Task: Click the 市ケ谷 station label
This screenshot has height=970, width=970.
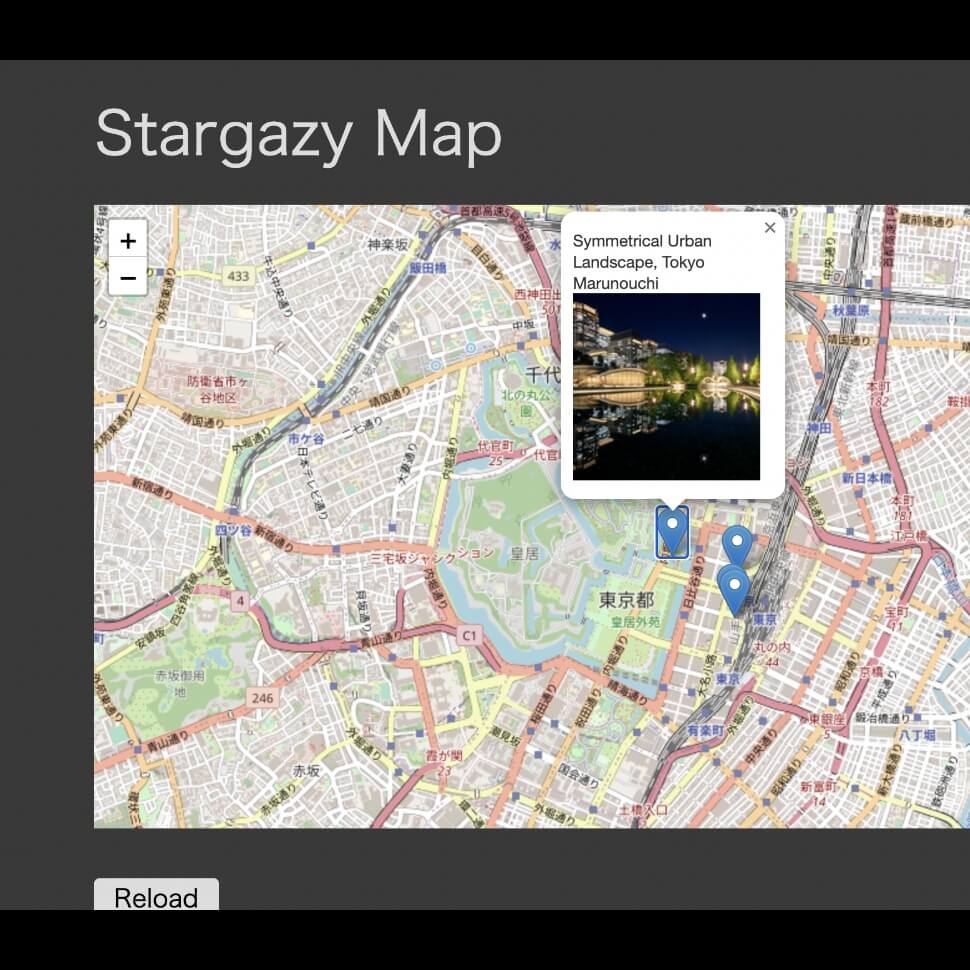Action: point(306,440)
